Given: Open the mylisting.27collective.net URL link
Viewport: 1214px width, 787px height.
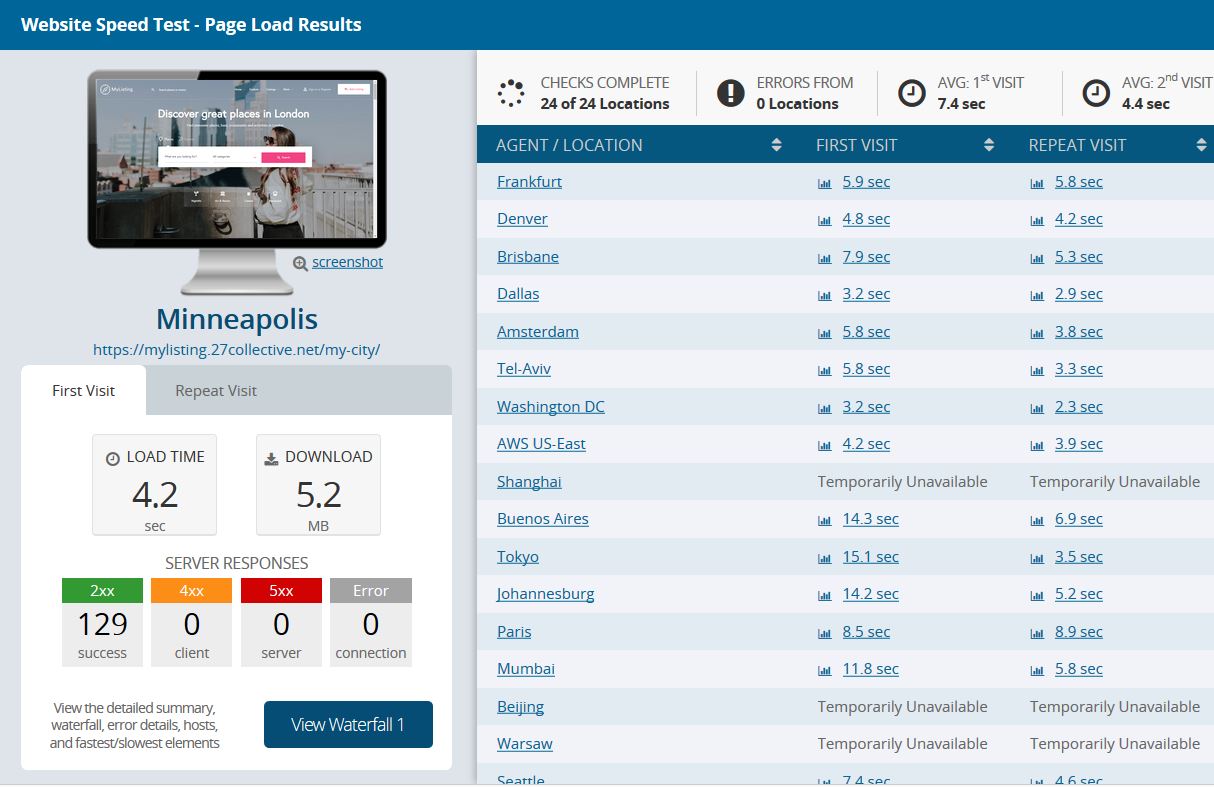Looking at the screenshot, I should point(236,350).
